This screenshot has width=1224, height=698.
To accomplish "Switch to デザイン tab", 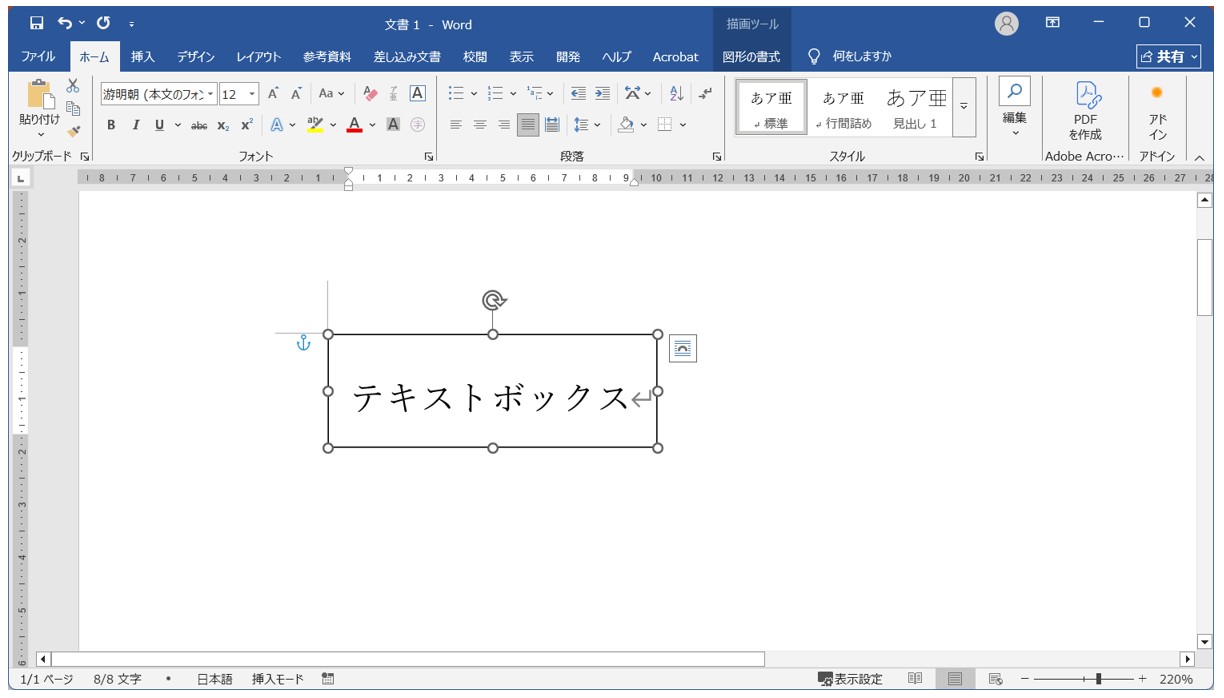I will pos(196,57).
